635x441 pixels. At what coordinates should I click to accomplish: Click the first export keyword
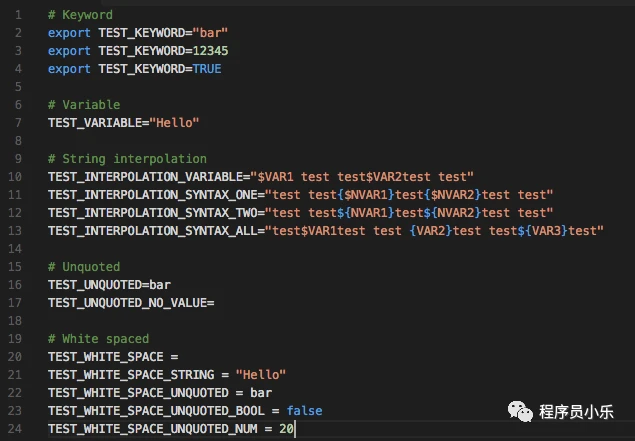[x=69, y=33]
